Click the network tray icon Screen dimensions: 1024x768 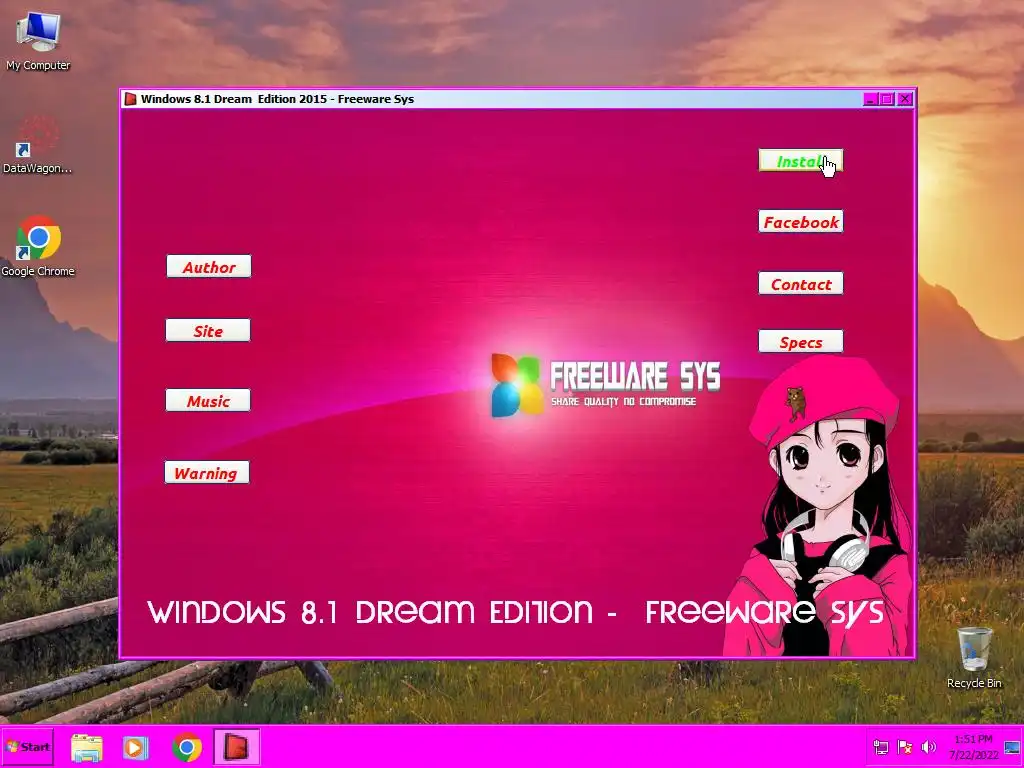pyautogui.click(x=880, y=747)
